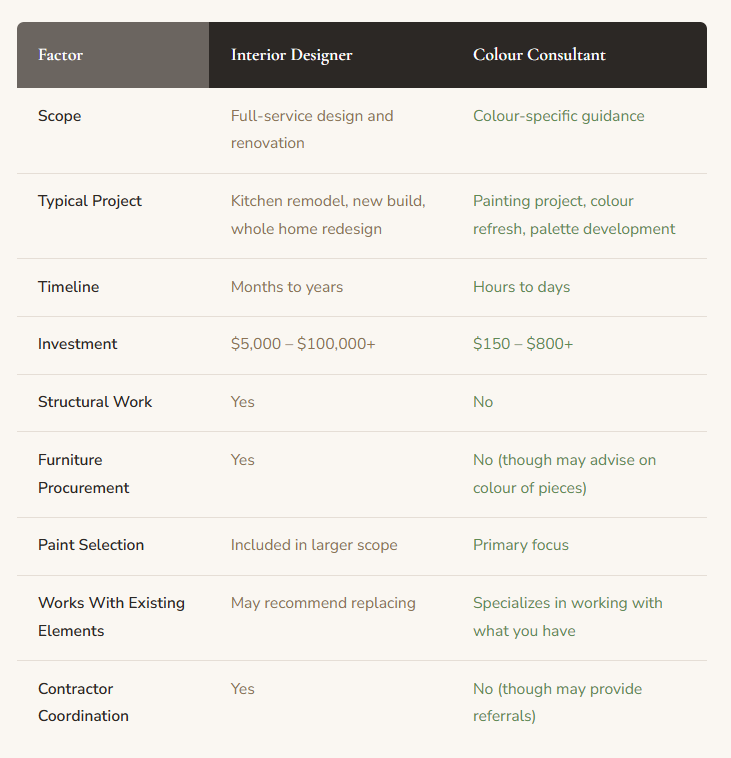Select the Timeline row label

[x=69, y=287]
